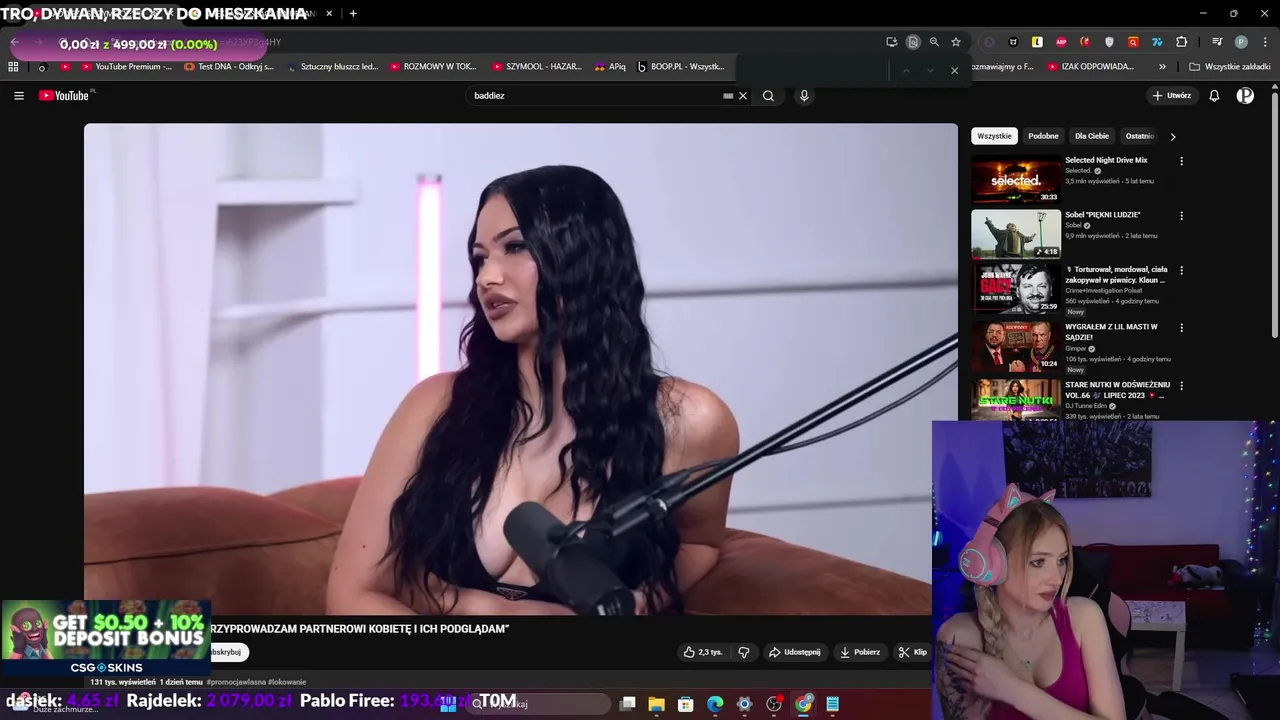Bookmark this page with the star icon
The height and width of the screenshot is (720, 1280).
(x=956, y=42)
